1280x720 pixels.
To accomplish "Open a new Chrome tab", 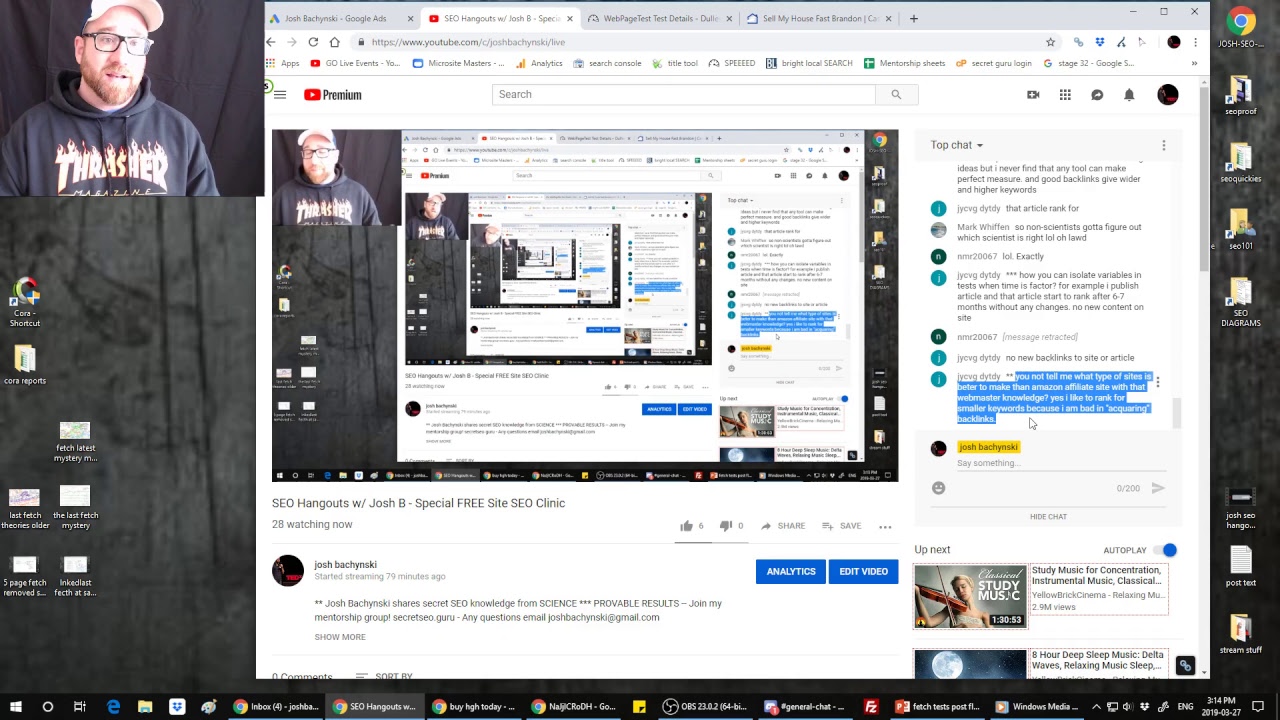I will pos(914,18).
